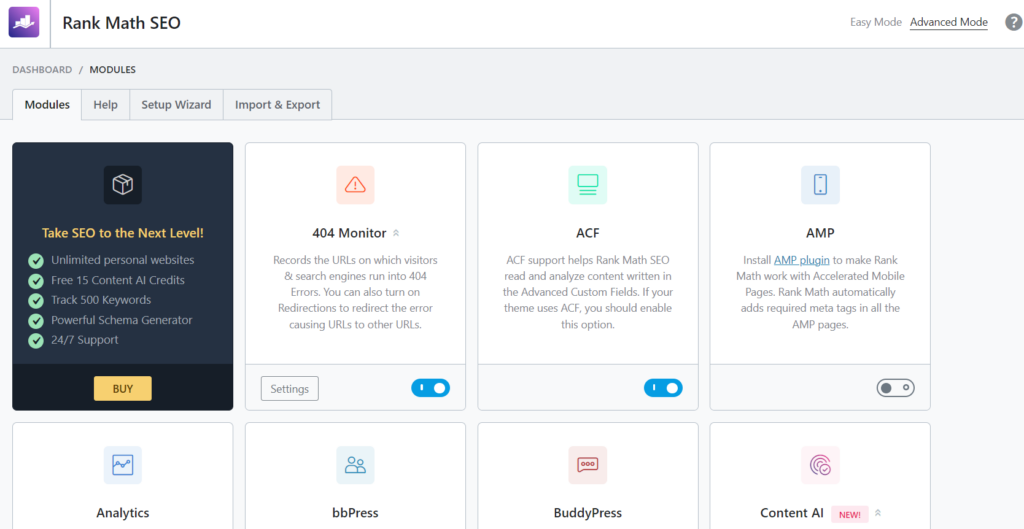Click checkmark beside Track 500 Keywords
1024x529 pixels.
36,300
